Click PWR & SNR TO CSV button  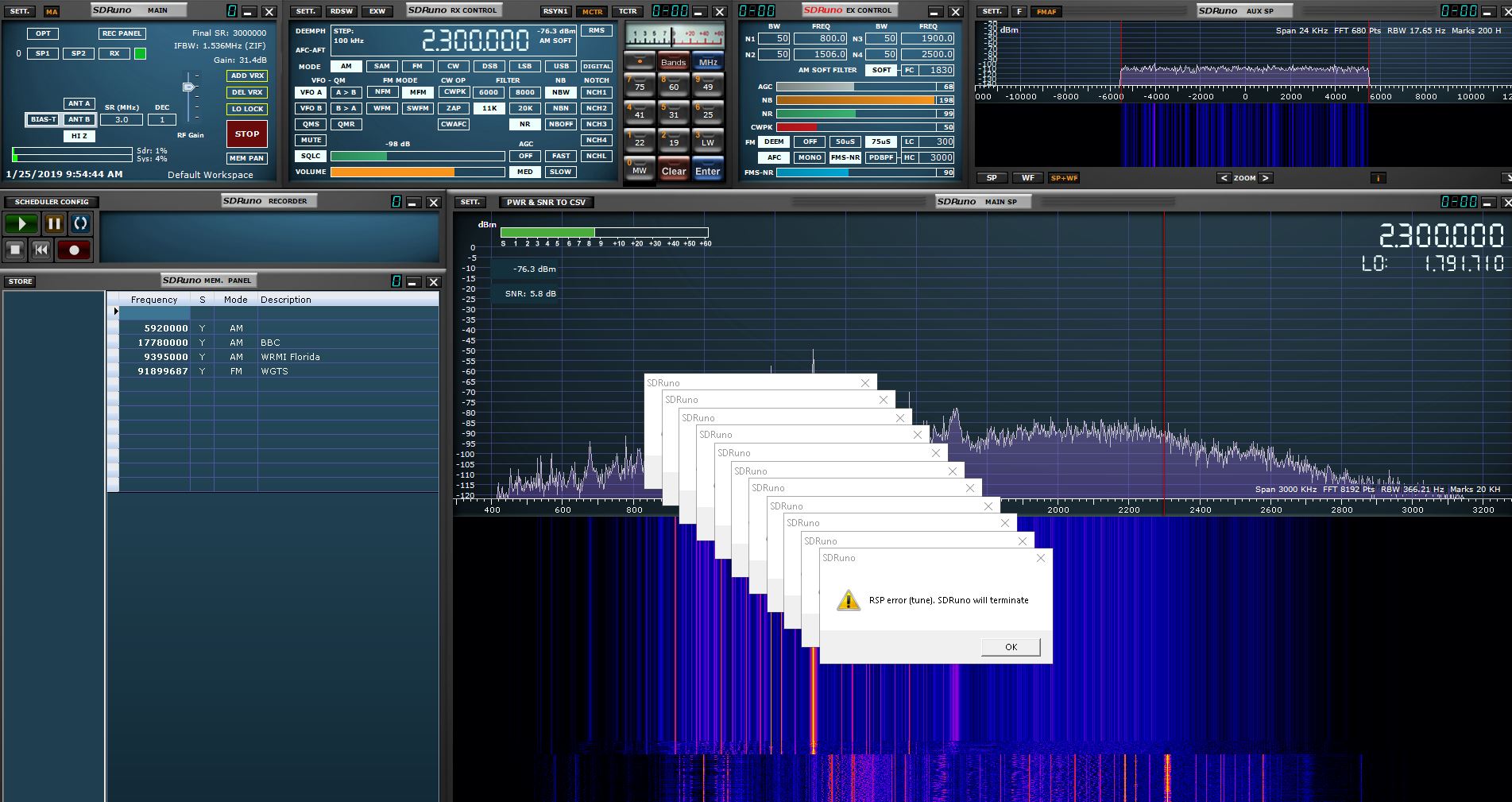point(546,202)
